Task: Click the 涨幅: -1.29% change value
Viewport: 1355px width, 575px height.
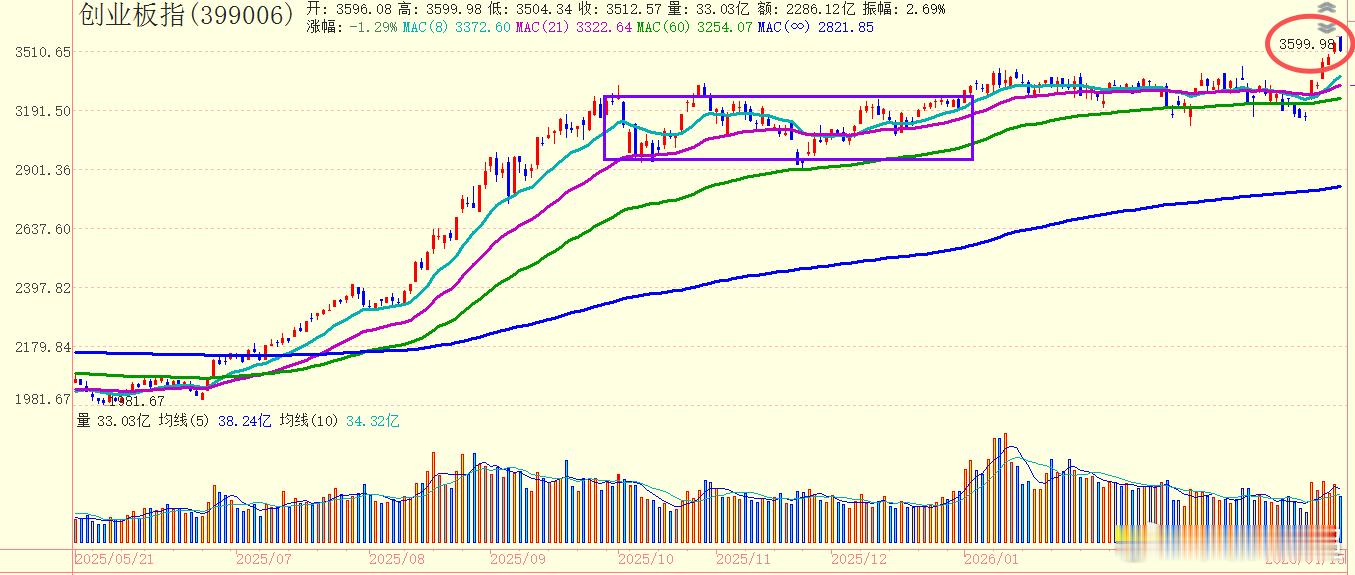Action: point(352,27)
